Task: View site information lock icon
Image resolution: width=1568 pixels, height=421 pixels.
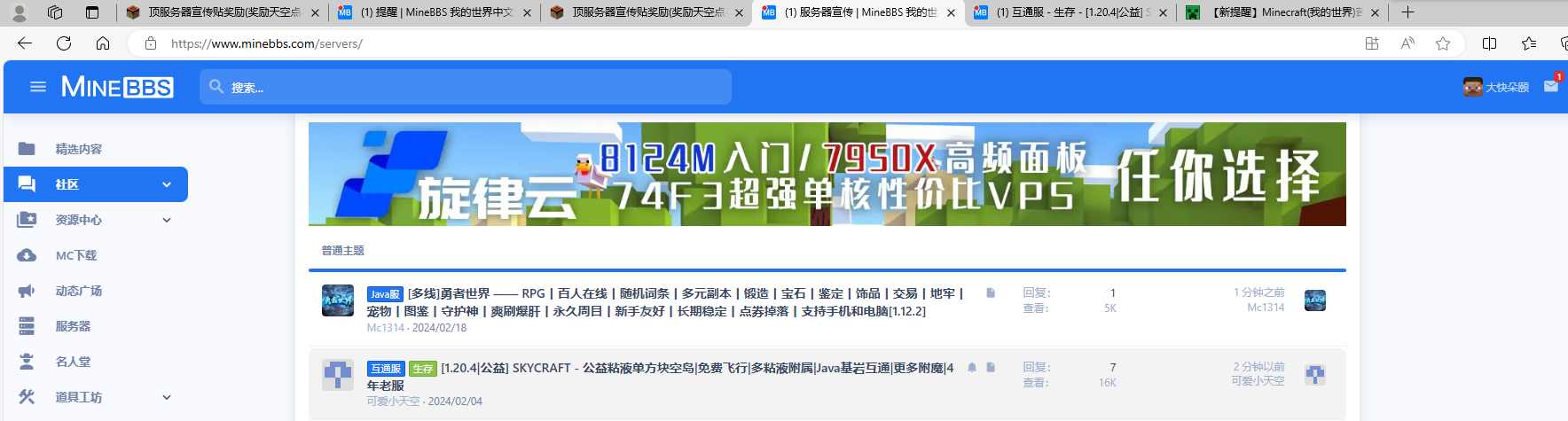Action: 151,43
